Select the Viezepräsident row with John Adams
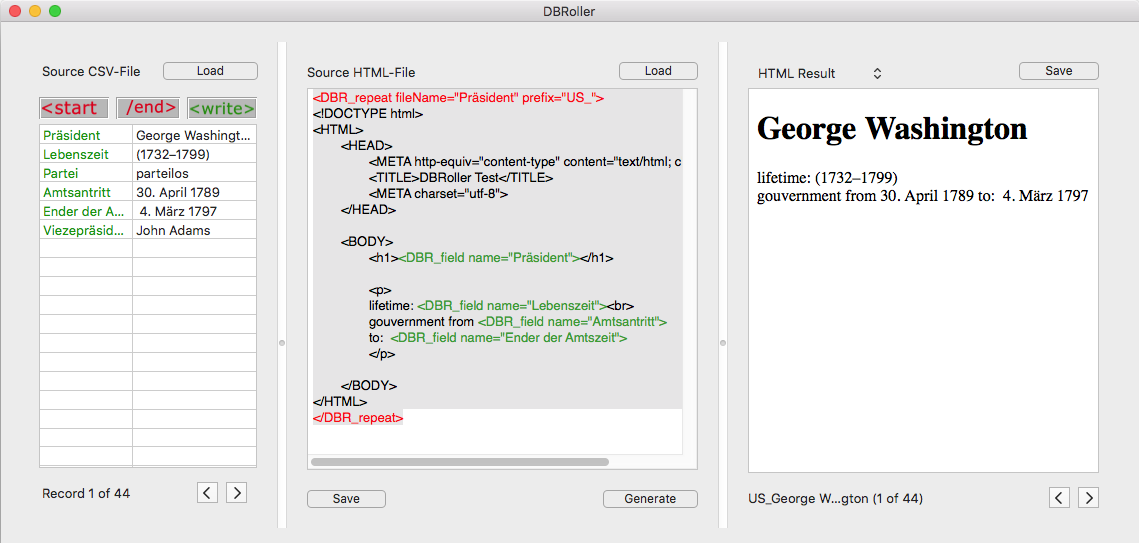1139x543 pixels. coord(147,230)
